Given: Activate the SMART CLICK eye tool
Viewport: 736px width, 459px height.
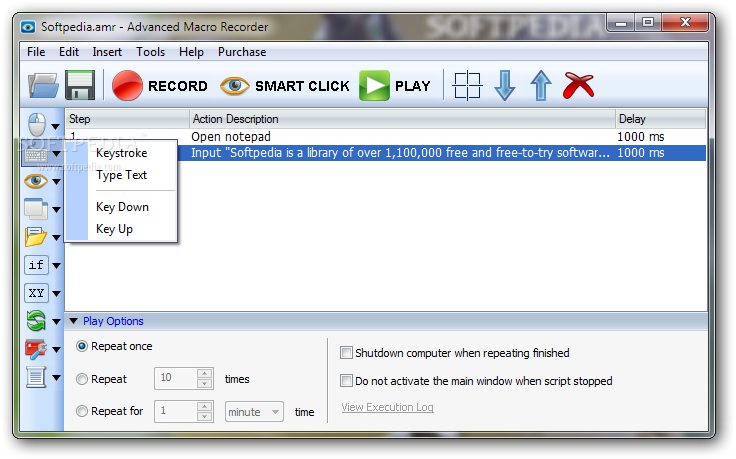Looking at the screenshot, I should pos(285,85).
